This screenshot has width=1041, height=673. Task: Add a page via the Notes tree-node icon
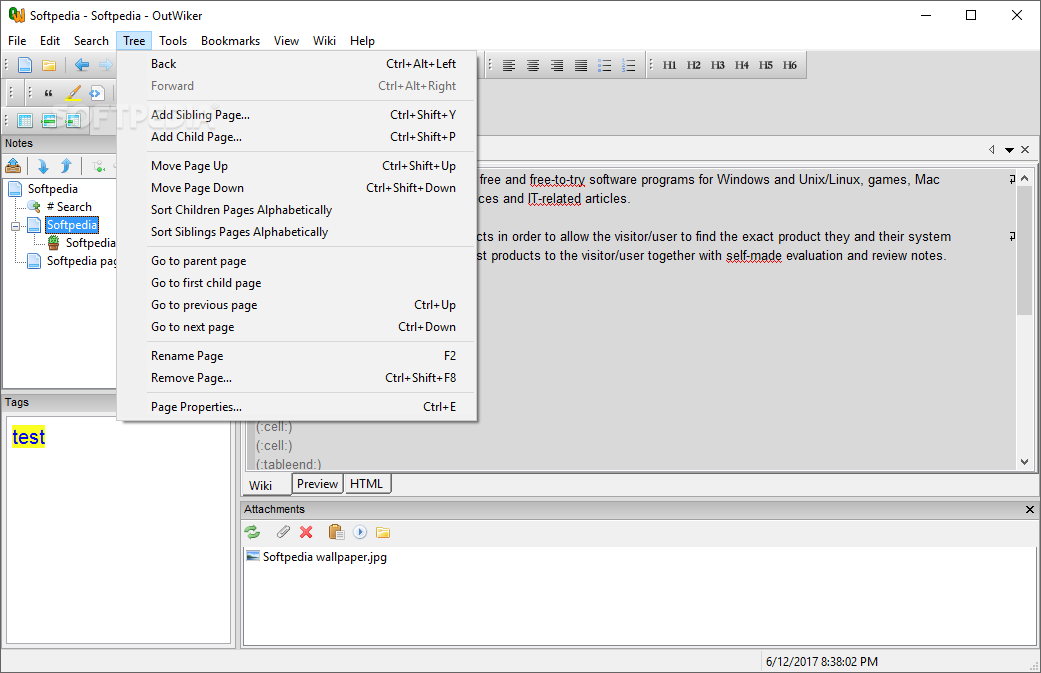[98, 166]
